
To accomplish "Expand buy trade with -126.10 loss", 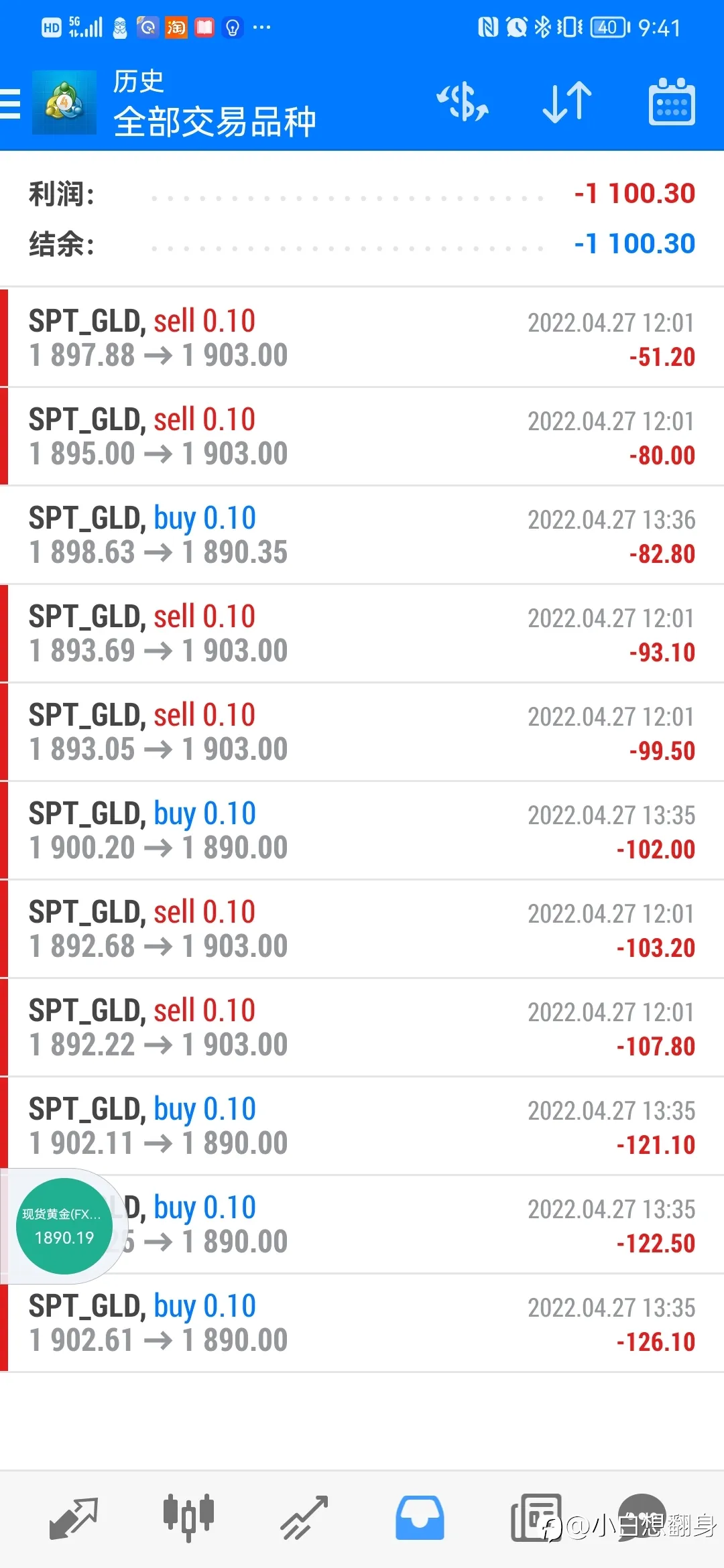I will 362,1323.
